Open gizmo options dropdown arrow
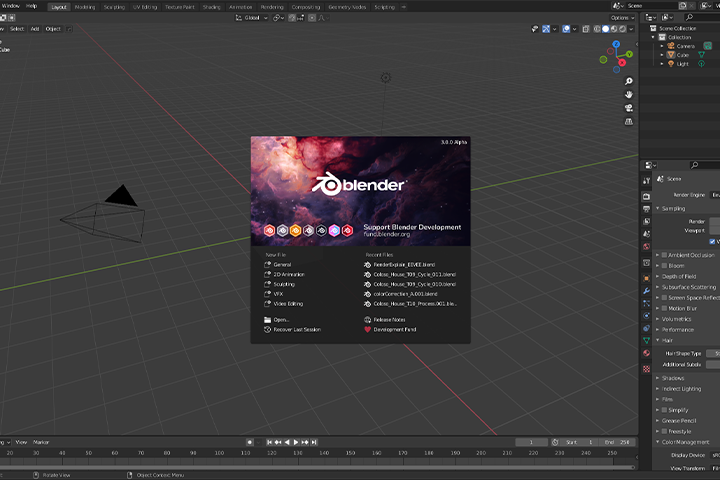Image resolution: width=720 pixels, height=480 pixels. pyautogui.click(x=554, y=29)
